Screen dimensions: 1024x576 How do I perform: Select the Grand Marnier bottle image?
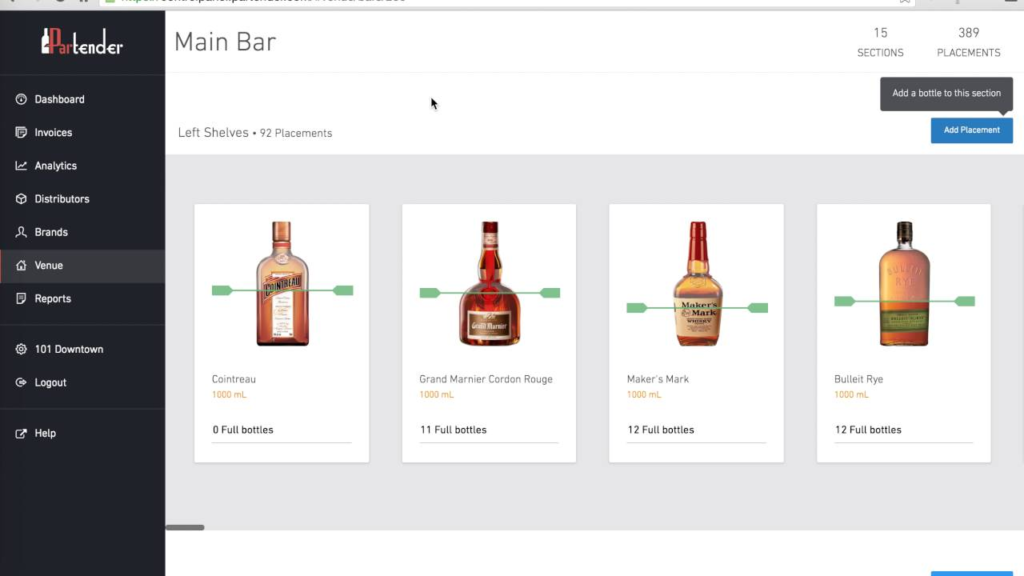pos(489,284)
